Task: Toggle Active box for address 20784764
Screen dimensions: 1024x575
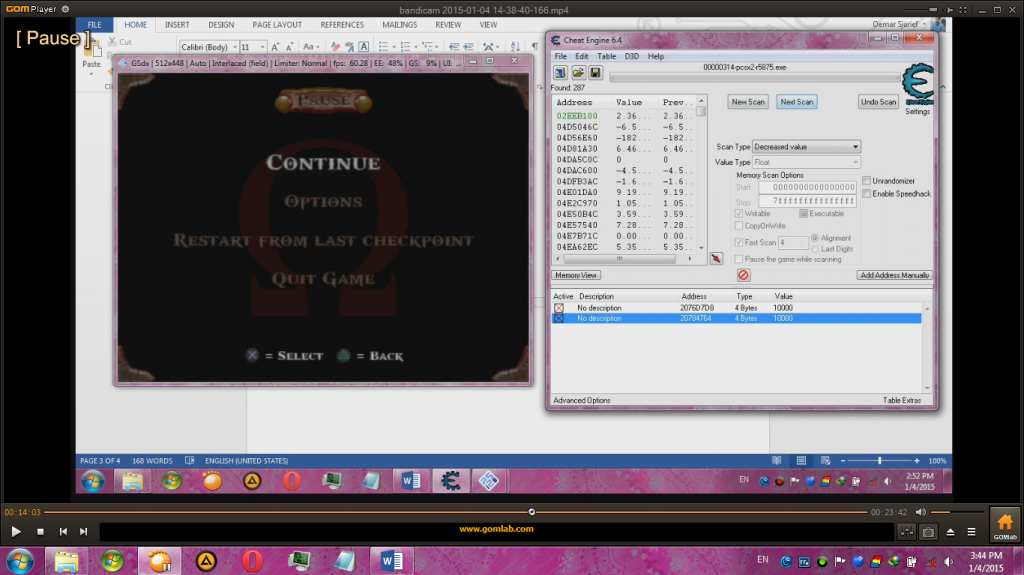Action: 559,318
